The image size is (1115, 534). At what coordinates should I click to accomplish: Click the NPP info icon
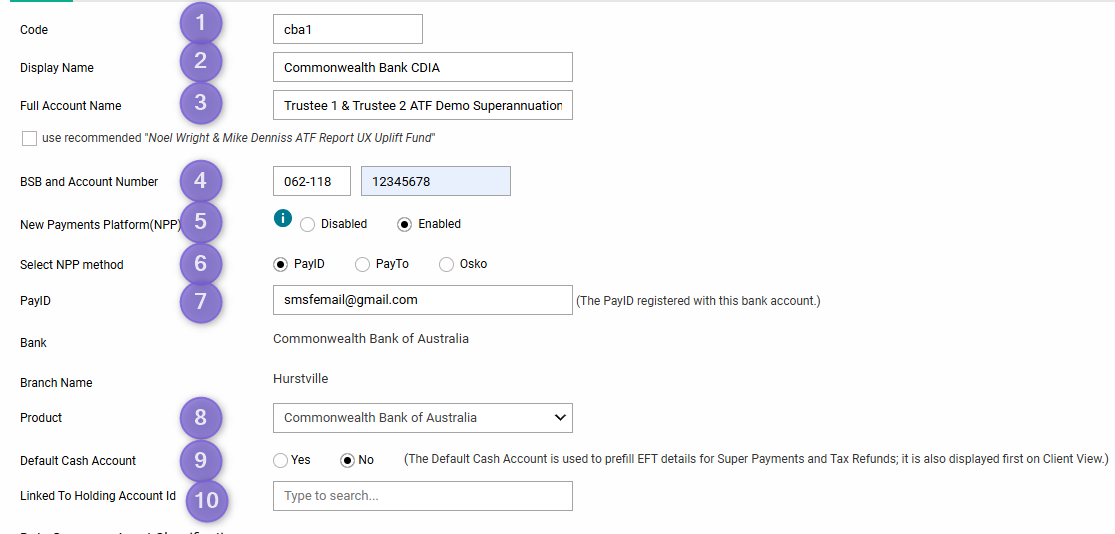282,218
